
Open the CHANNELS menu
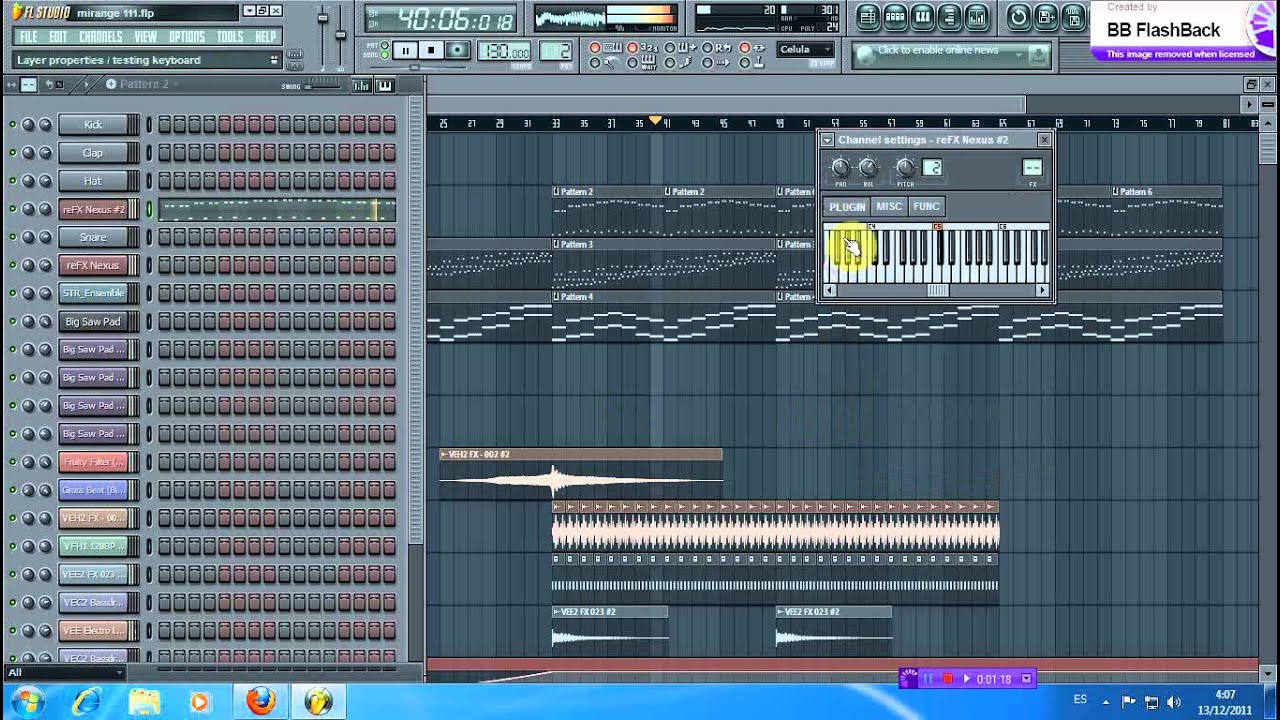(100, 37)
